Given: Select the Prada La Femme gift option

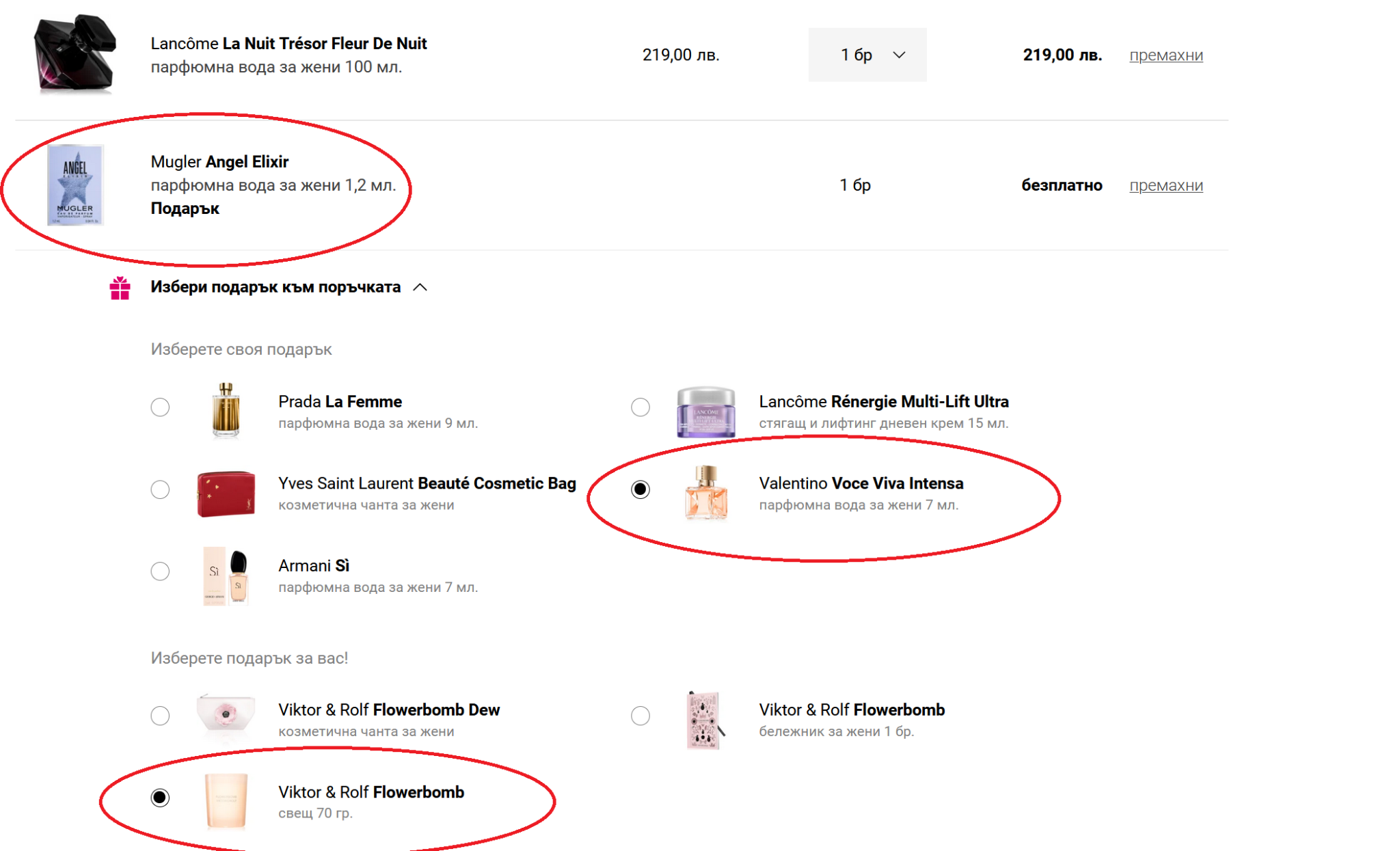Looking at the screenshot, I should tap(160, 407).
